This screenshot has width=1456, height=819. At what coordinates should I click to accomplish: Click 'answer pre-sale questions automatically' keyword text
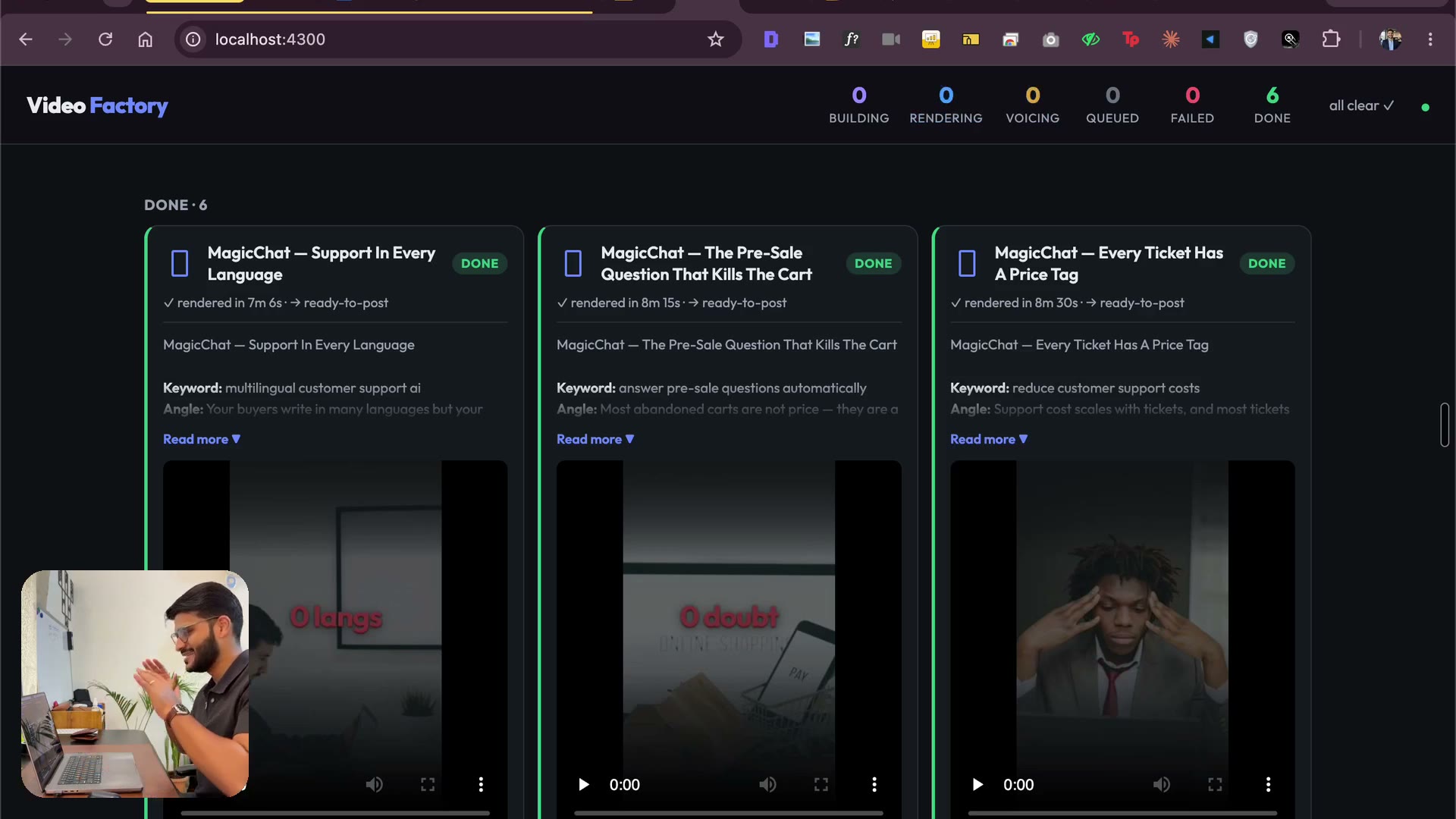point(742,388)
